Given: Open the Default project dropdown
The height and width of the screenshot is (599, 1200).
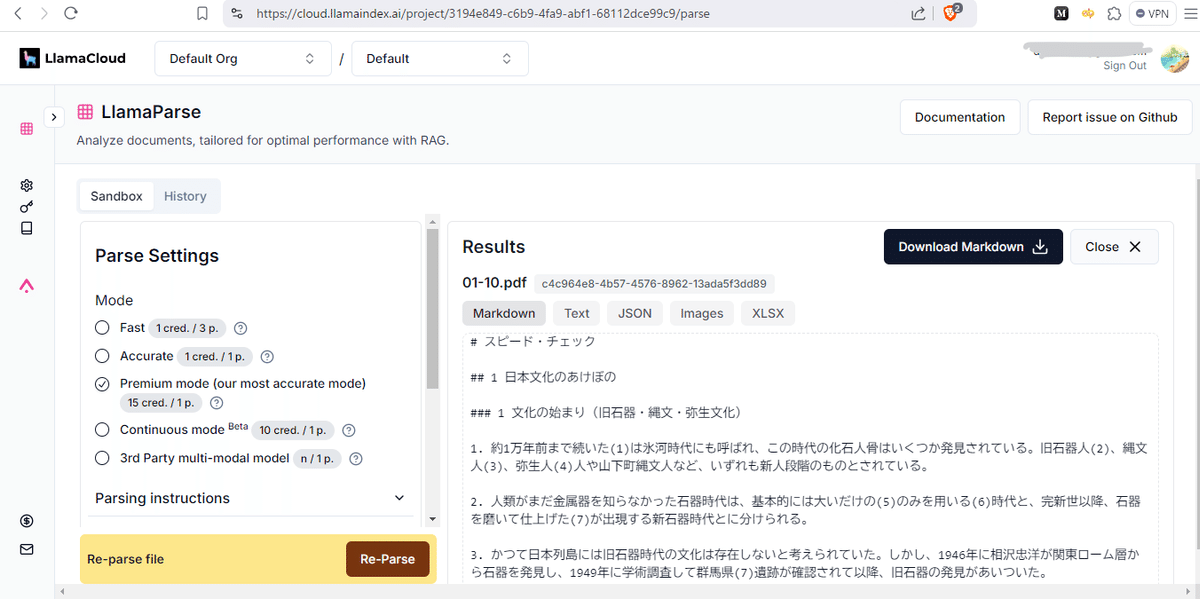Looking at the screenshot, I should click(x=440, y=58).
